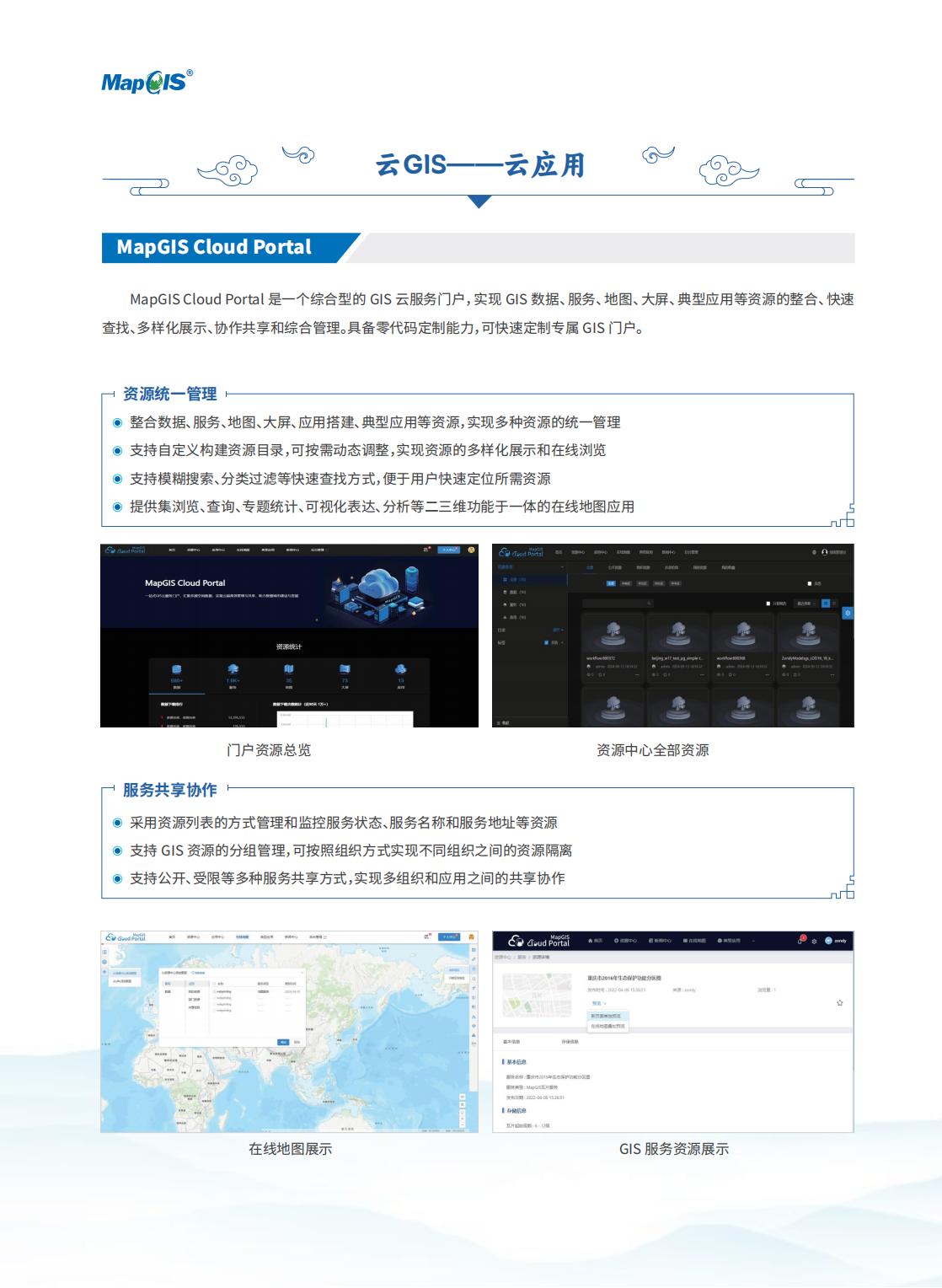942x1288 pixels.
Task: Open notifications icon in the dark portal home header
Action: [426, 550]
